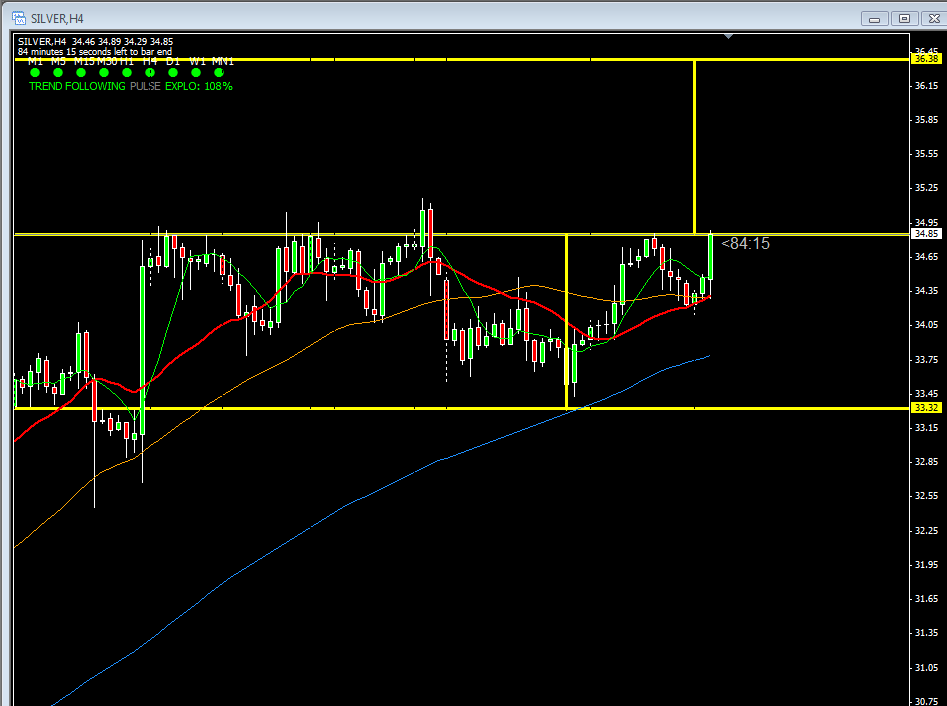Click the EXPLO: 108% indicator text
This screenshot has height=706, width=947.
[199, 87]
